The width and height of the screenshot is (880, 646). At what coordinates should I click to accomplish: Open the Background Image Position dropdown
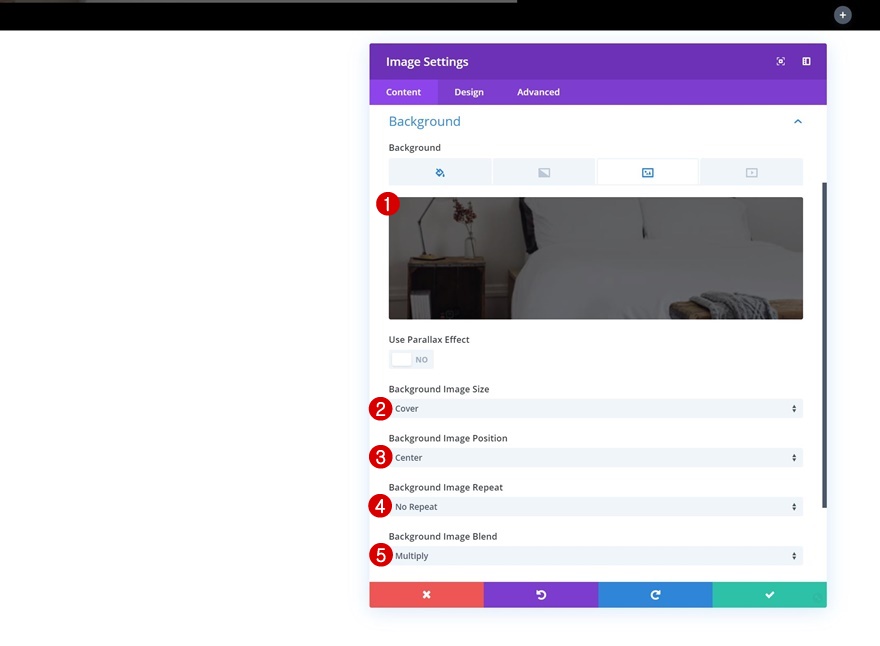(595, 457)
